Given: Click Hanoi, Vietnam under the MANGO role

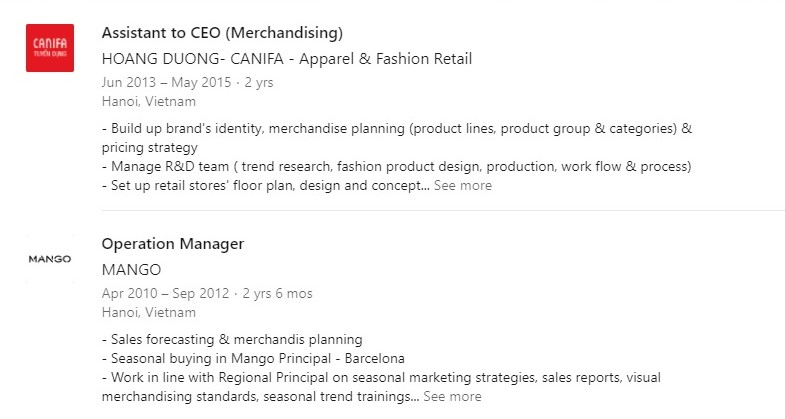Looking at the screenshot, I should pos(149,312).
